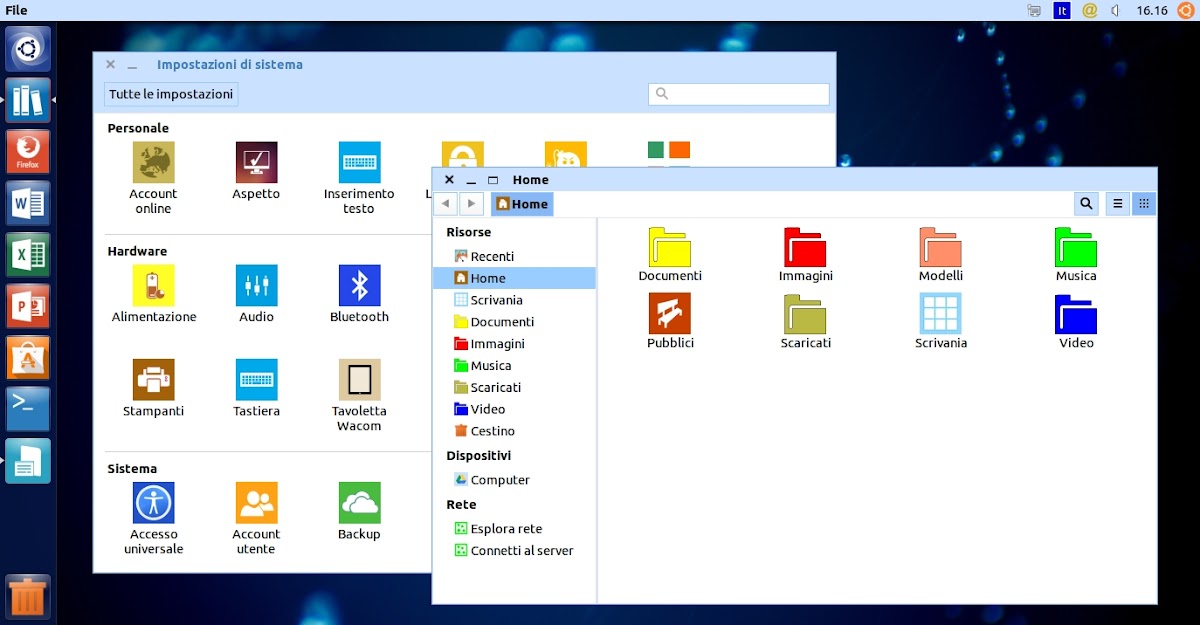
Task: Open the volume indicator menu
Action: (1116, 10)
